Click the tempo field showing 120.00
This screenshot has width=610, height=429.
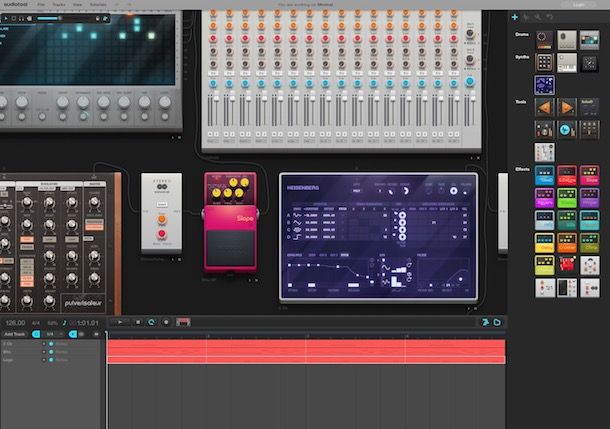point(15,323)
